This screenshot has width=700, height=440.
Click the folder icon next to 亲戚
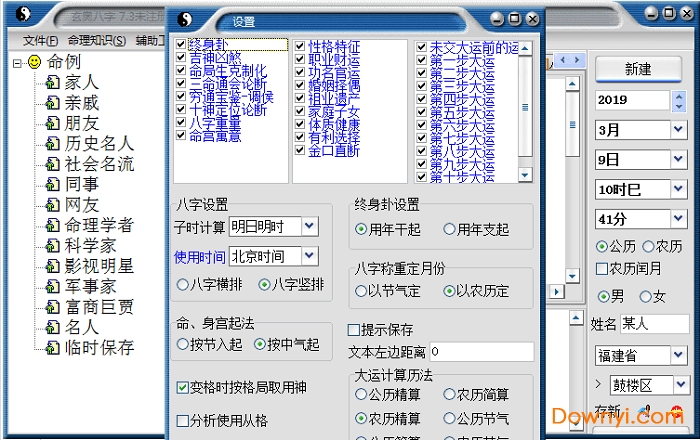click(53, 103)
